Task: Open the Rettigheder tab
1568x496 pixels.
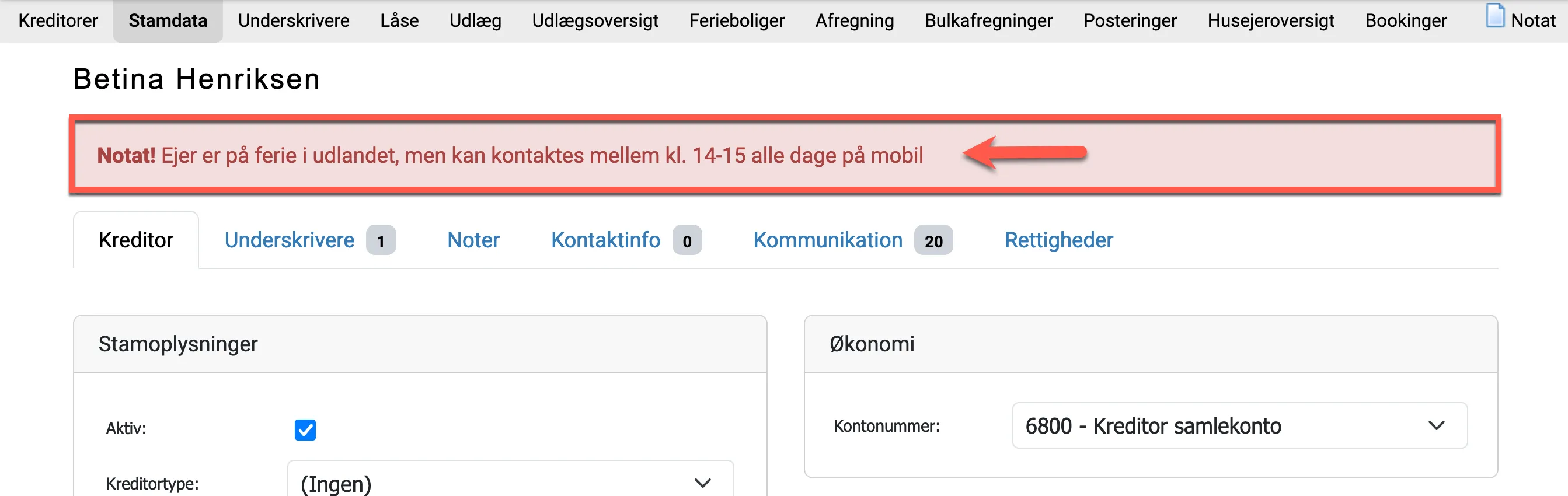Action: [x=1058, y=240]
